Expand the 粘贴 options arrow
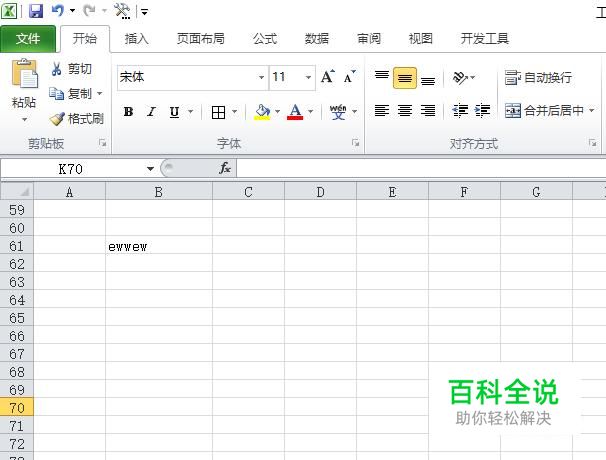606x460 pixels. [x=24, y=119]
